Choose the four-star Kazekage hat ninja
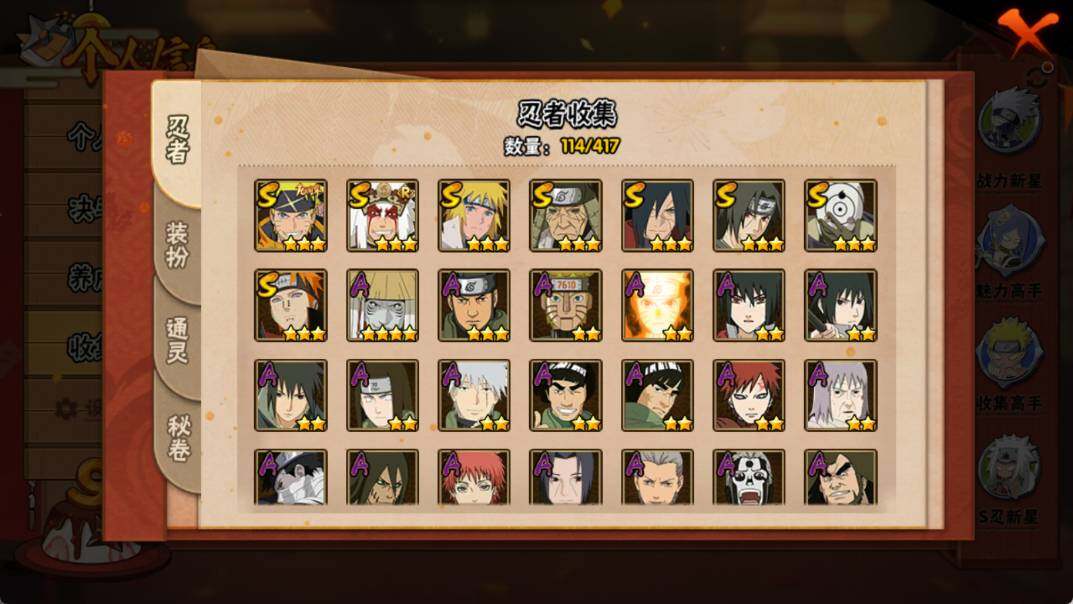The width and height of the screenshot is (1073, 604). tap(382, 305)
